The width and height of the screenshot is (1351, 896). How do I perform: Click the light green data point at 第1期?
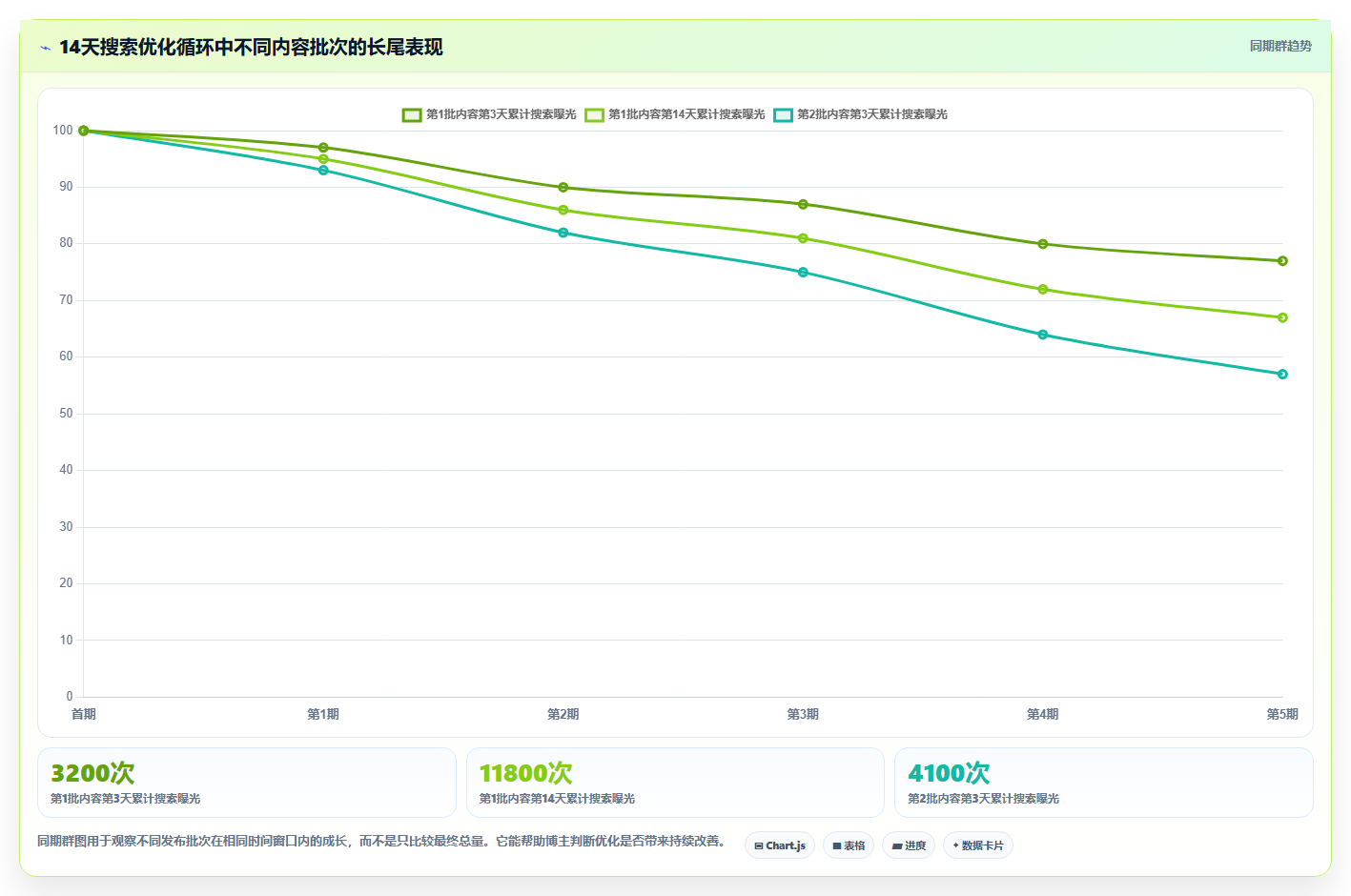323,159
